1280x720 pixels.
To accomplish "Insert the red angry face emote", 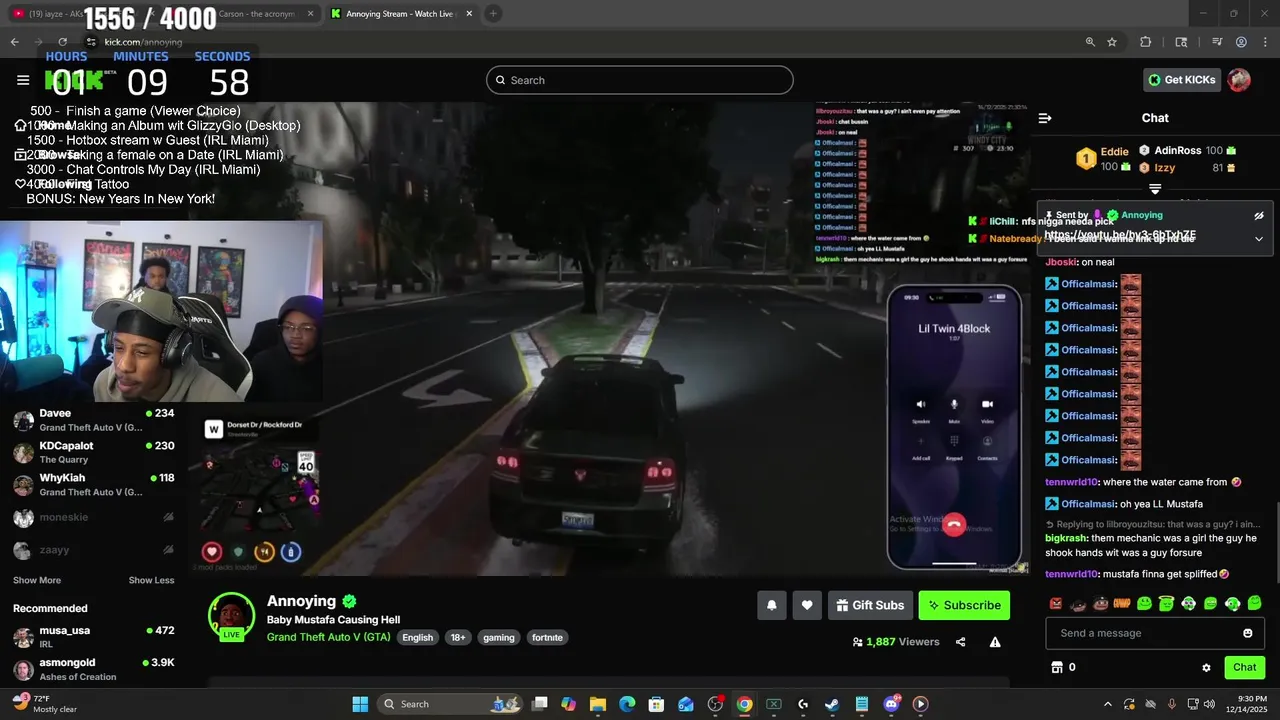I will click(x=1056, y=603).
